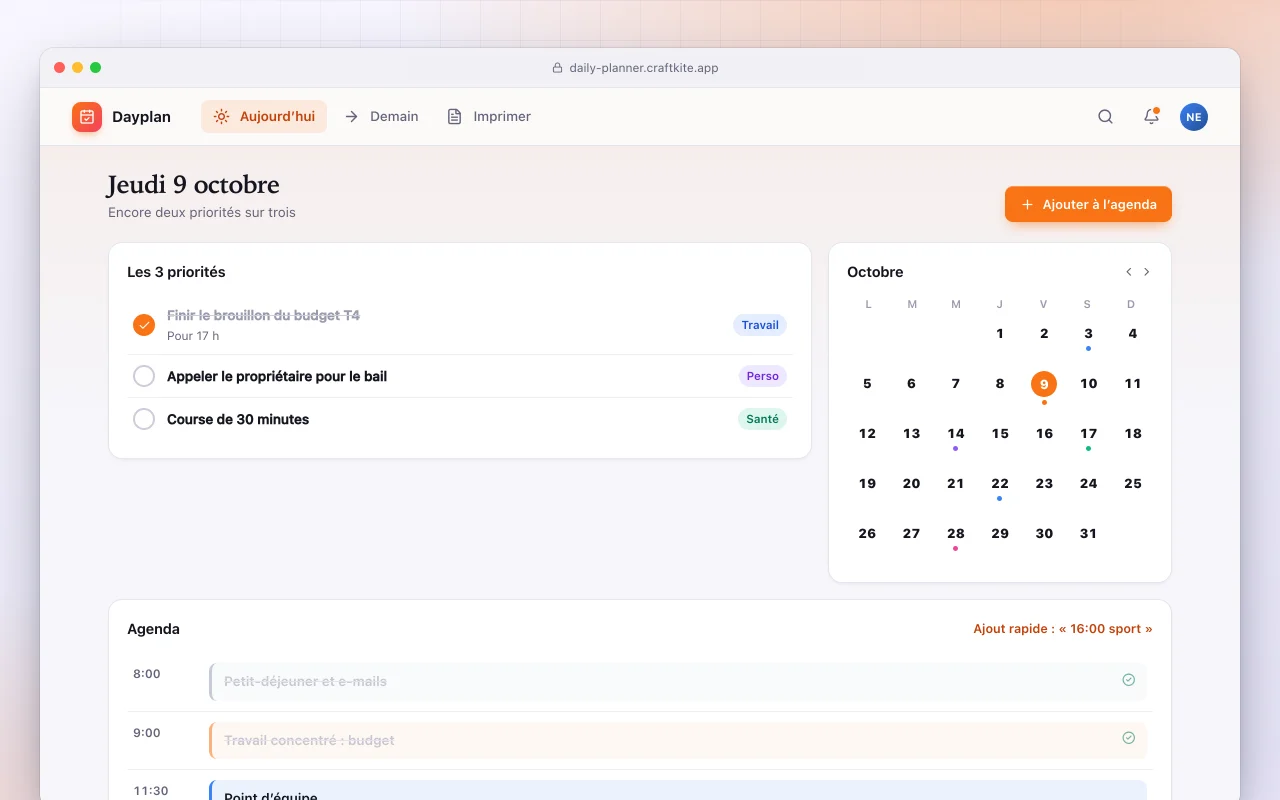
Task: Click the Octobre month label
Action: (875, 272)
